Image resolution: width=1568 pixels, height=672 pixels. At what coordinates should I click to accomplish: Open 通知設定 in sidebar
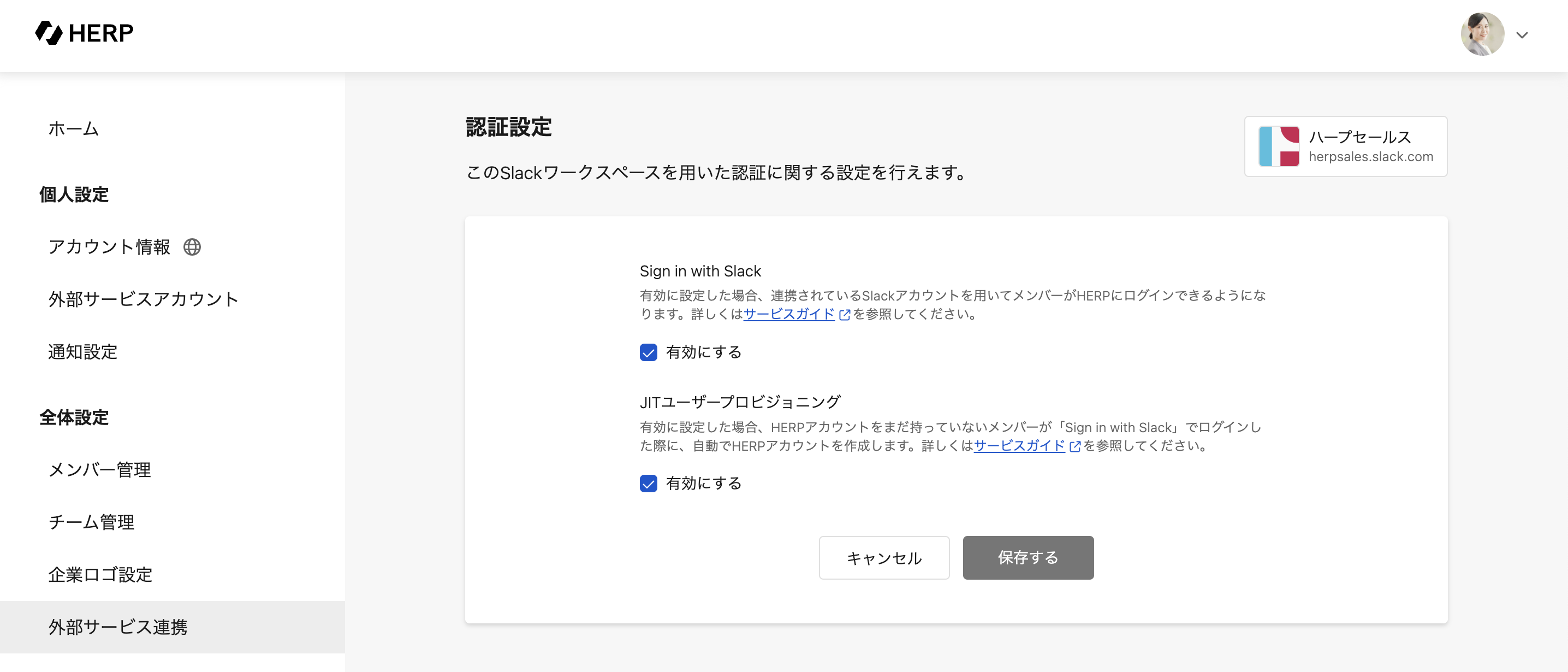pyautogui.click(x=83, y=351)
